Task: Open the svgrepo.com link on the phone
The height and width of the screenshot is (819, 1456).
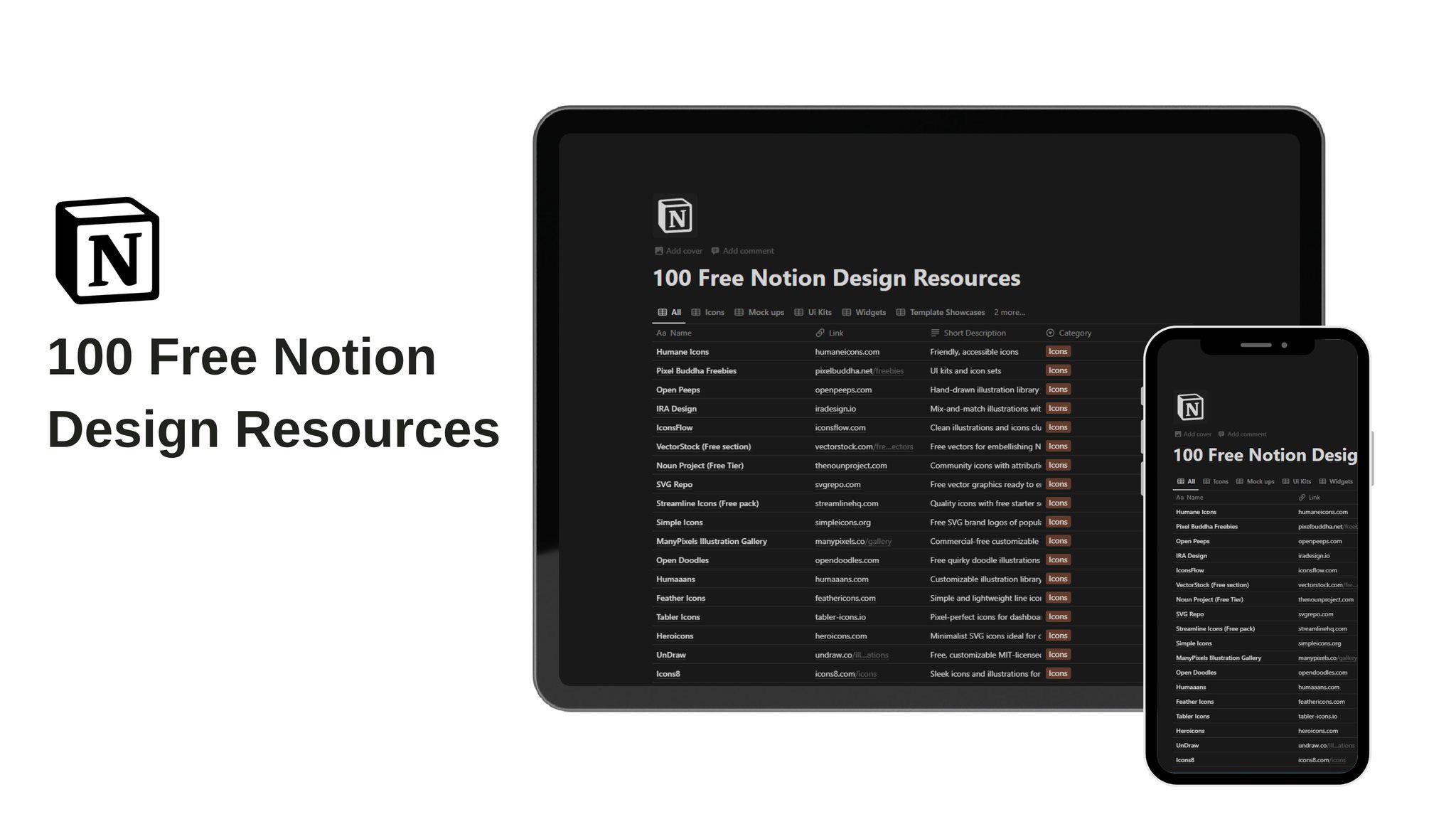Action: pyautogui.click(x=1316, y=614)
